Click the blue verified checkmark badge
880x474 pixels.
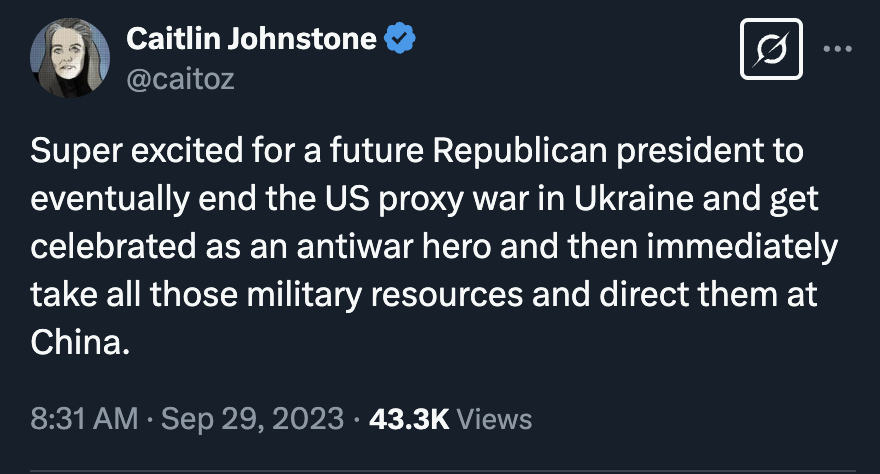pos(401,39)
